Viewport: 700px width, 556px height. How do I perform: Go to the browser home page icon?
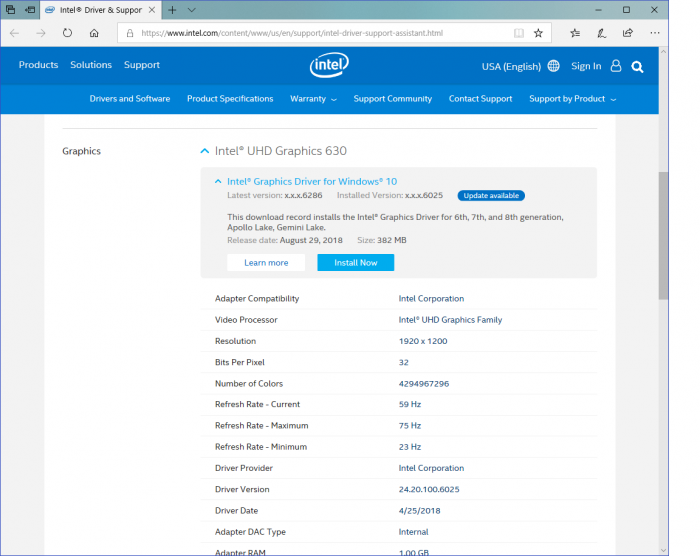tap(94, 33)
